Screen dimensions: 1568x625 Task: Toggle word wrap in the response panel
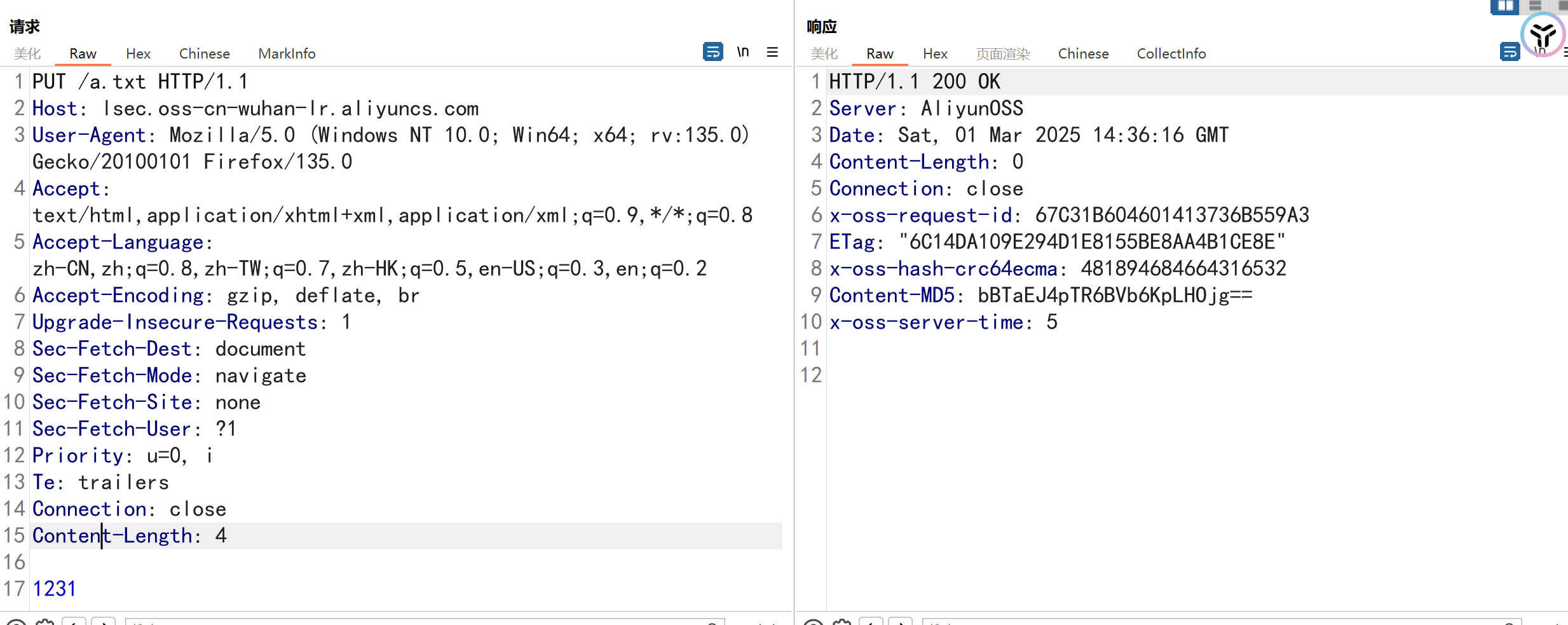[x=1510, y=52]
